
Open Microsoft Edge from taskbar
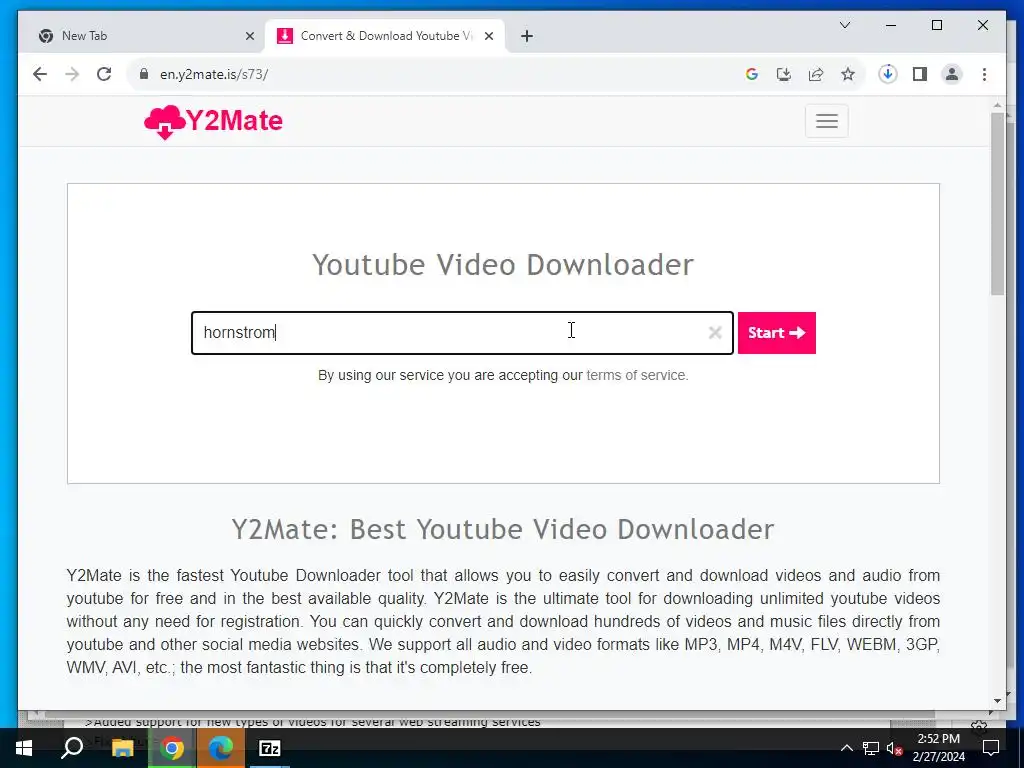(221, 748)
